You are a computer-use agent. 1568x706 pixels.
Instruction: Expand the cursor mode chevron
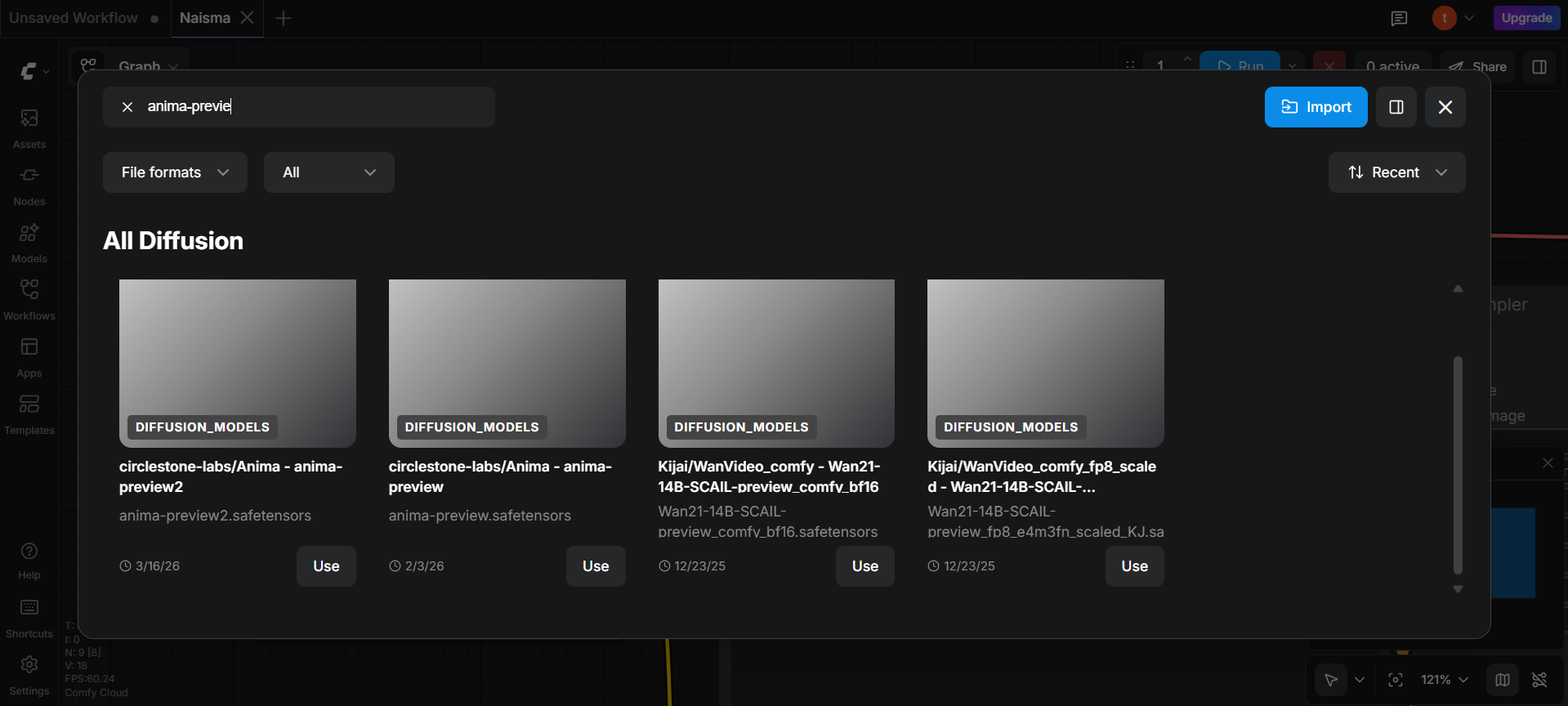1360,680
